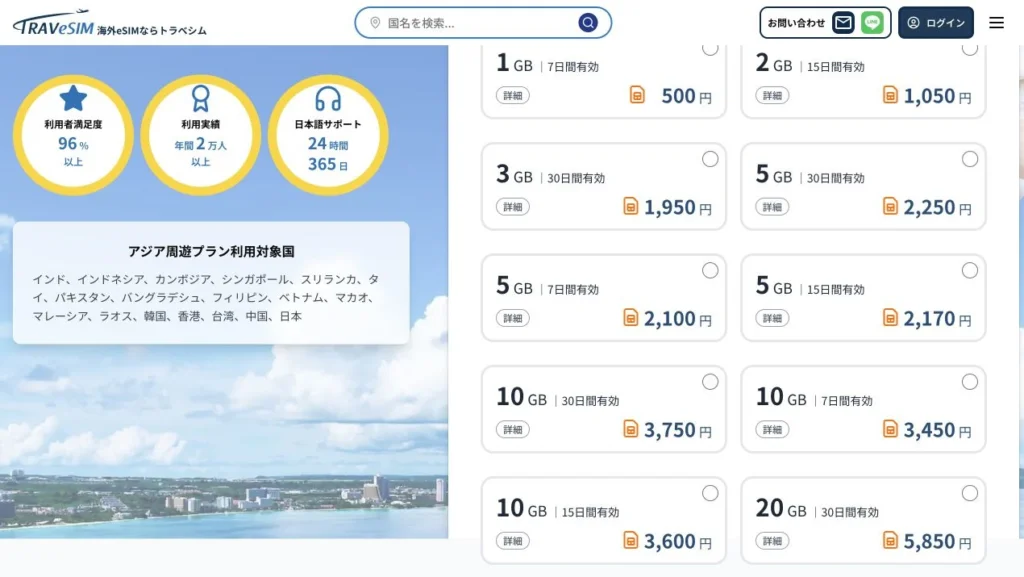Click the SIM icon beside 5,850円

point(890,541)
